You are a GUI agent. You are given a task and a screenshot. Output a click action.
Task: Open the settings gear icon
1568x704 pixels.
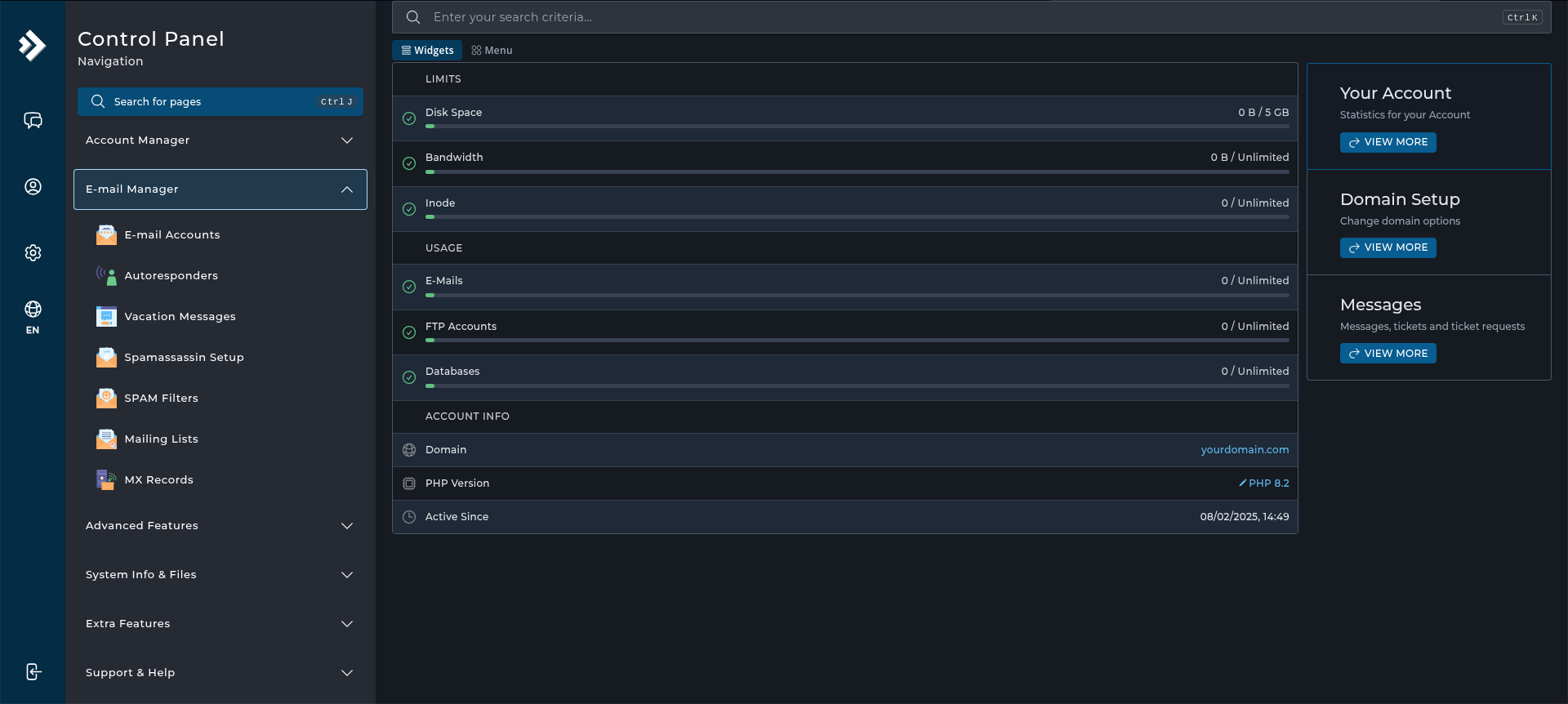point(33,253)
